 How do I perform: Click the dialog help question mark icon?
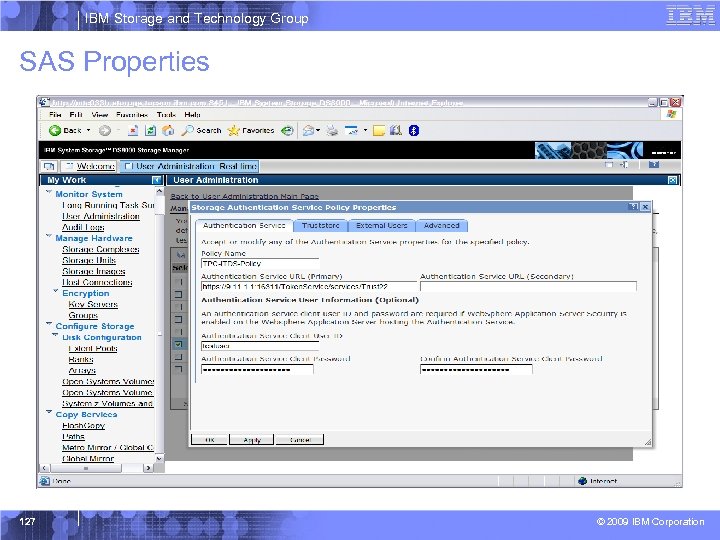(x=633, y=207)
